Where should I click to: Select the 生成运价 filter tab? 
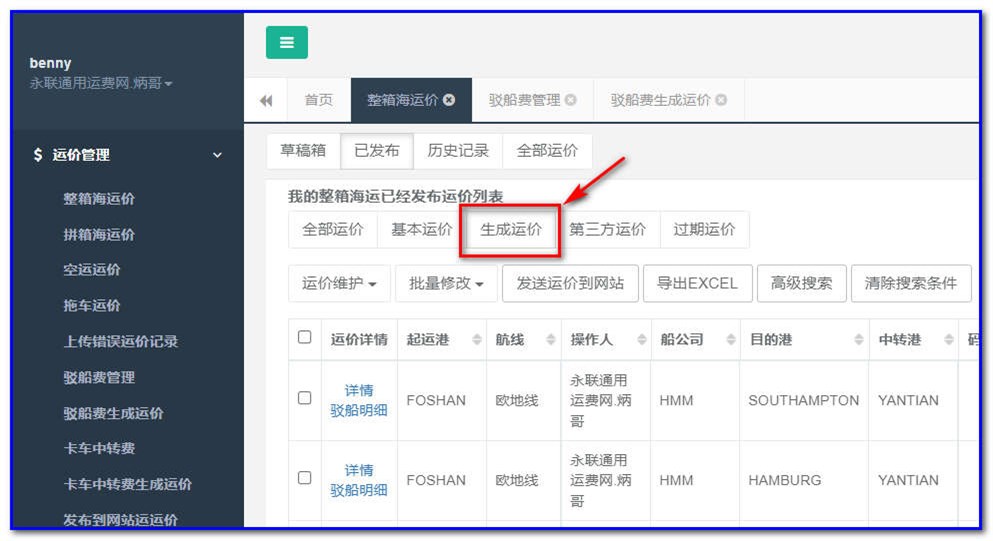[x=510, y=229]
